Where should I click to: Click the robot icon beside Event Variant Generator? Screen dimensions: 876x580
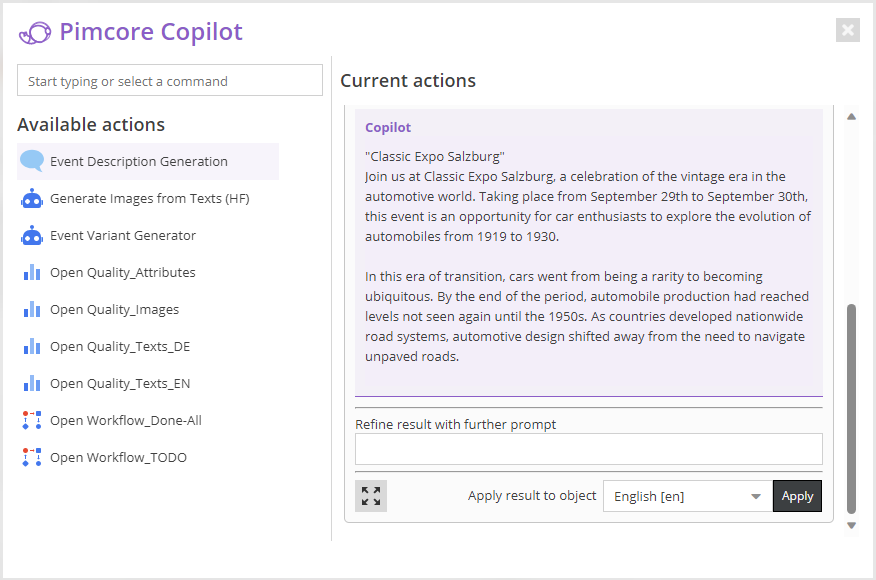[32, 235]
